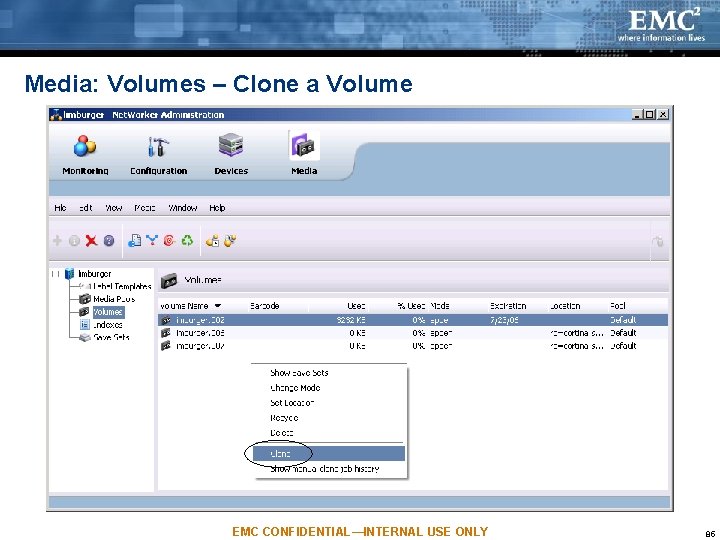Select the highlighted imburger.002 volume name
The height and width of the screenshot is (540, 720).
200,320
